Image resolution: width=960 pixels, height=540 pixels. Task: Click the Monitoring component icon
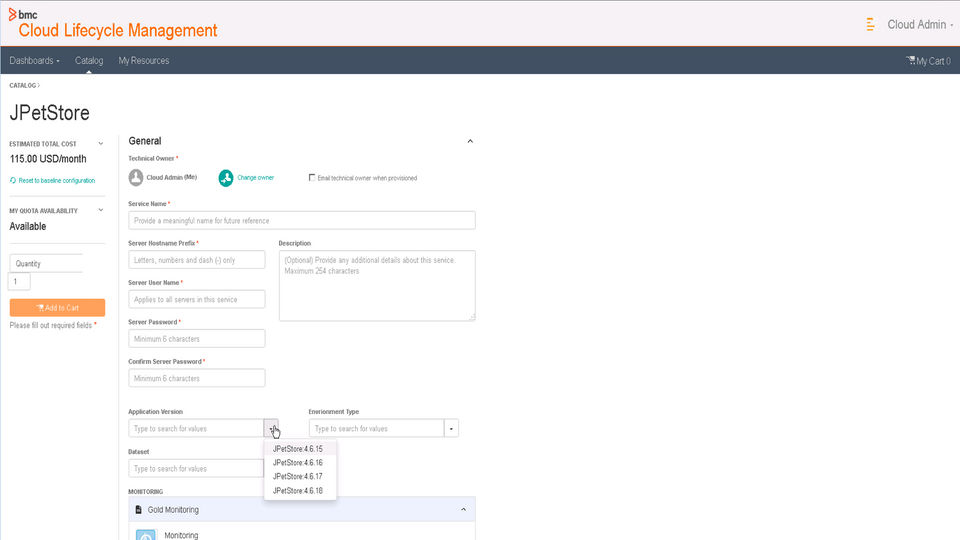(146, 535)
